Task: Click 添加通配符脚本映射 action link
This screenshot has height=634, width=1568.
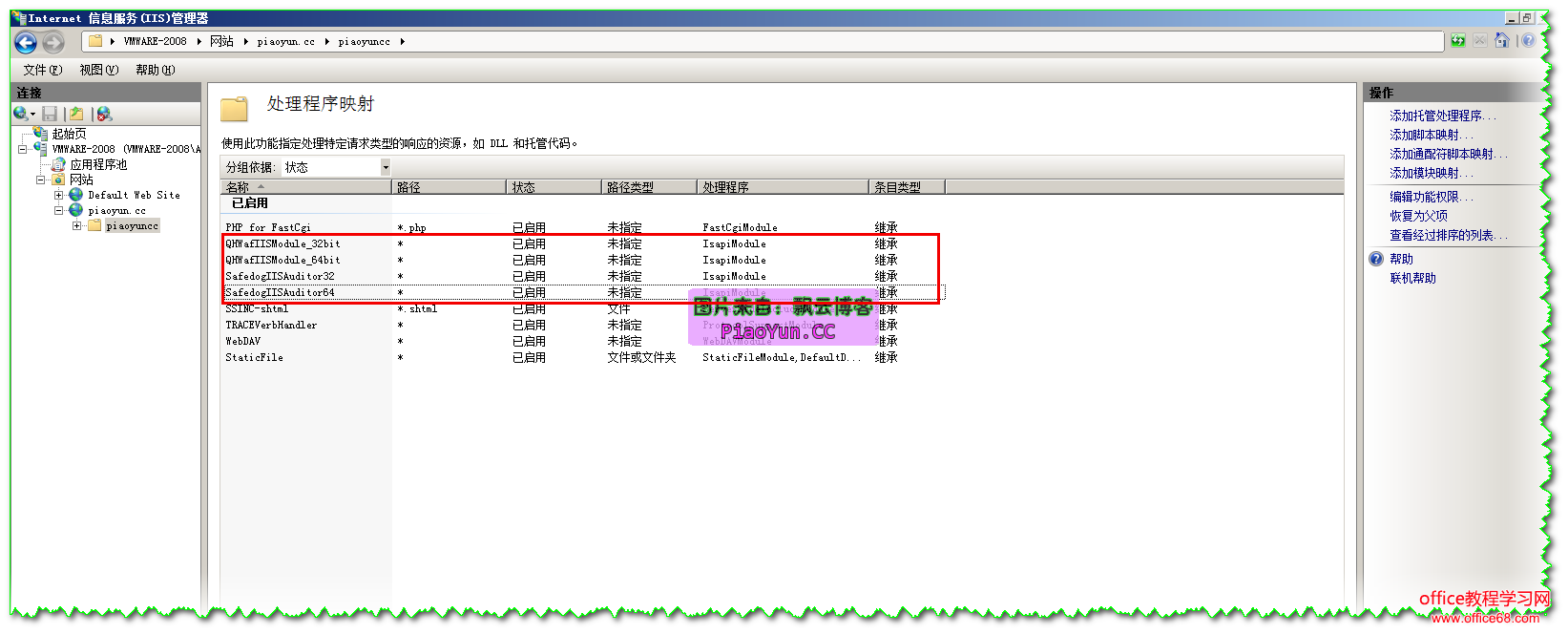Action: coord(1449,154)
